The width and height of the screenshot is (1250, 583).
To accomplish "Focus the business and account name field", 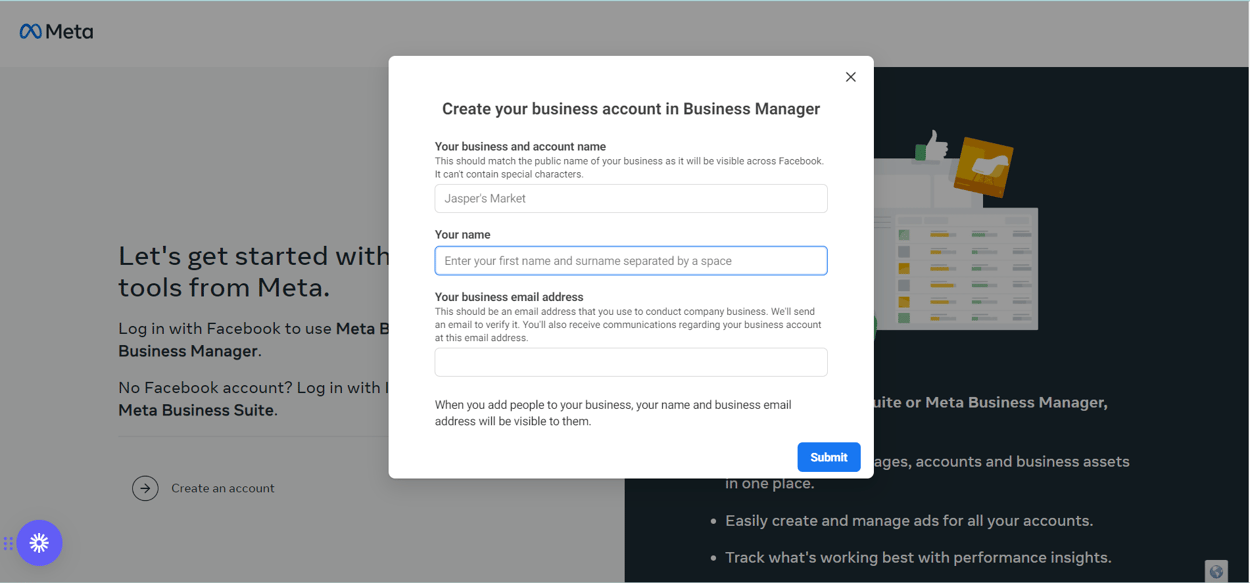I will [x=631, y=198].
